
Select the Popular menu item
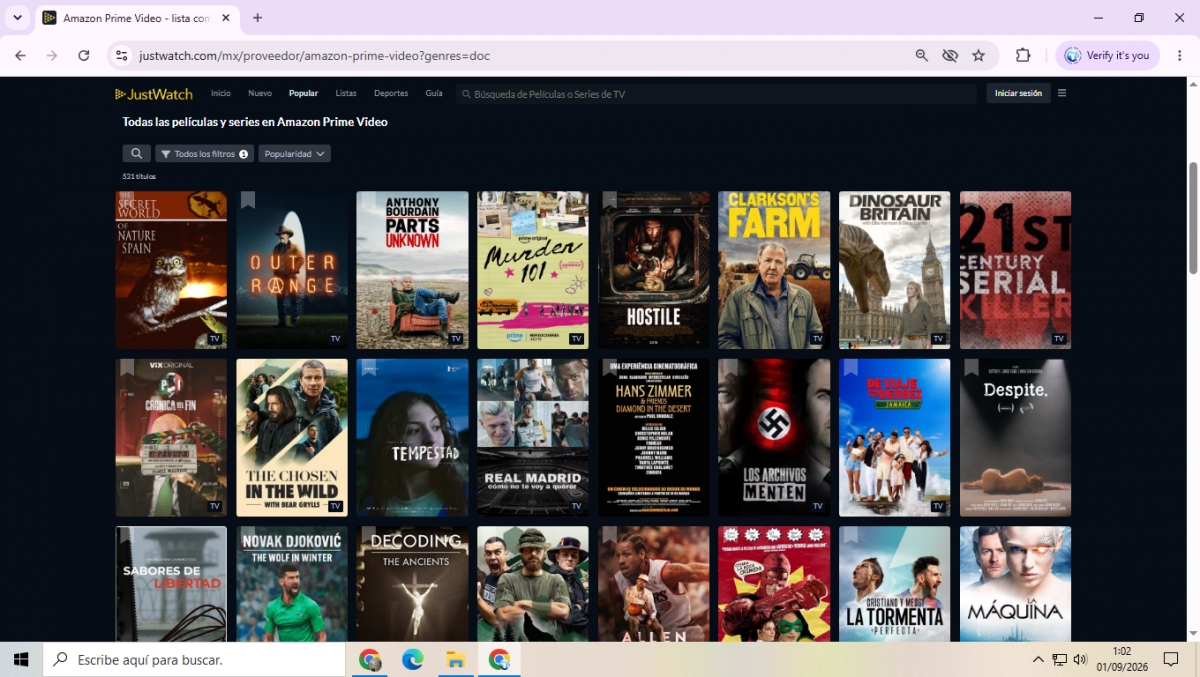coord(303,93)
